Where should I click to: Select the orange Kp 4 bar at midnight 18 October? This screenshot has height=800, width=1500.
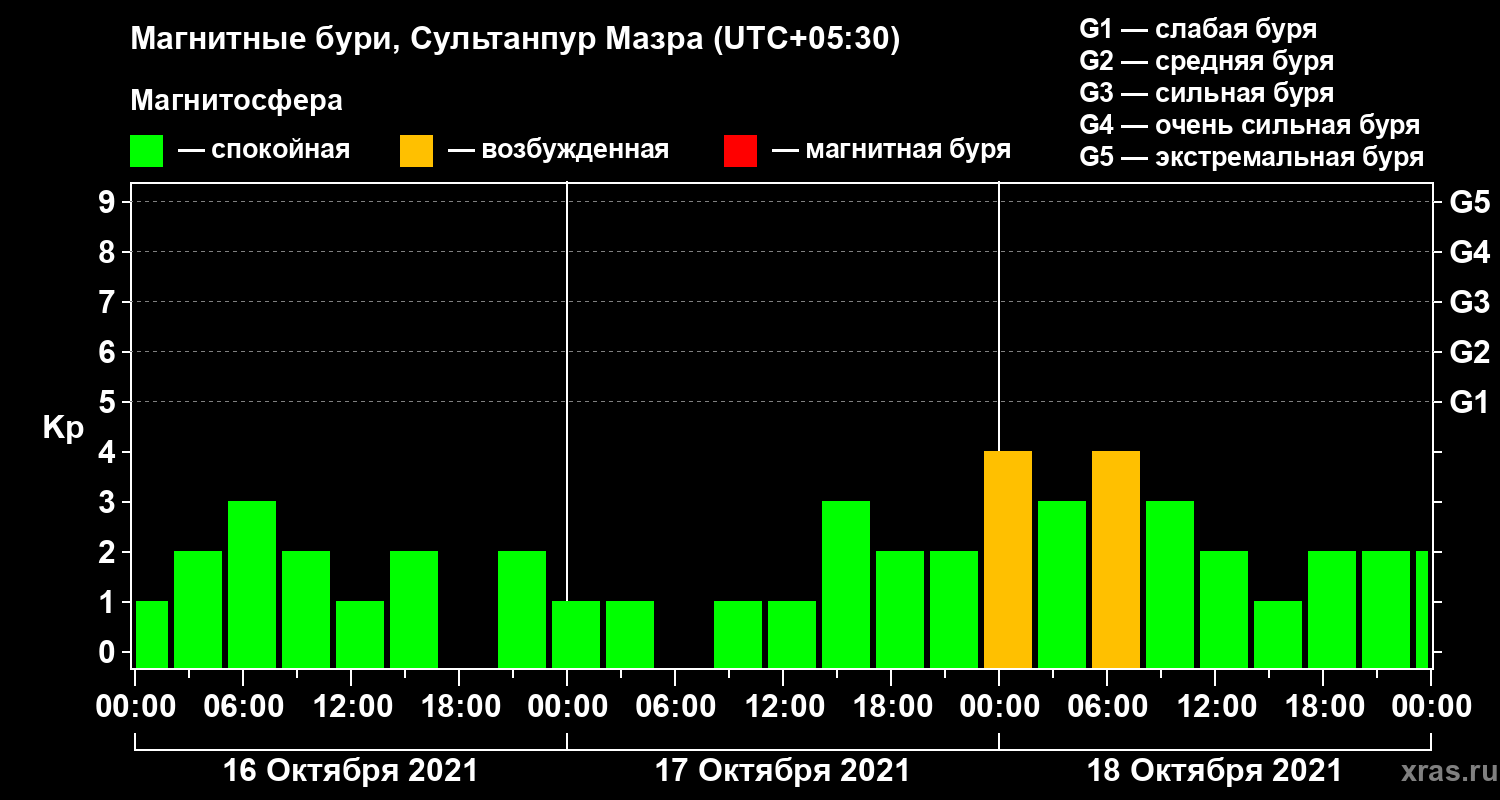coord(1008,560)
